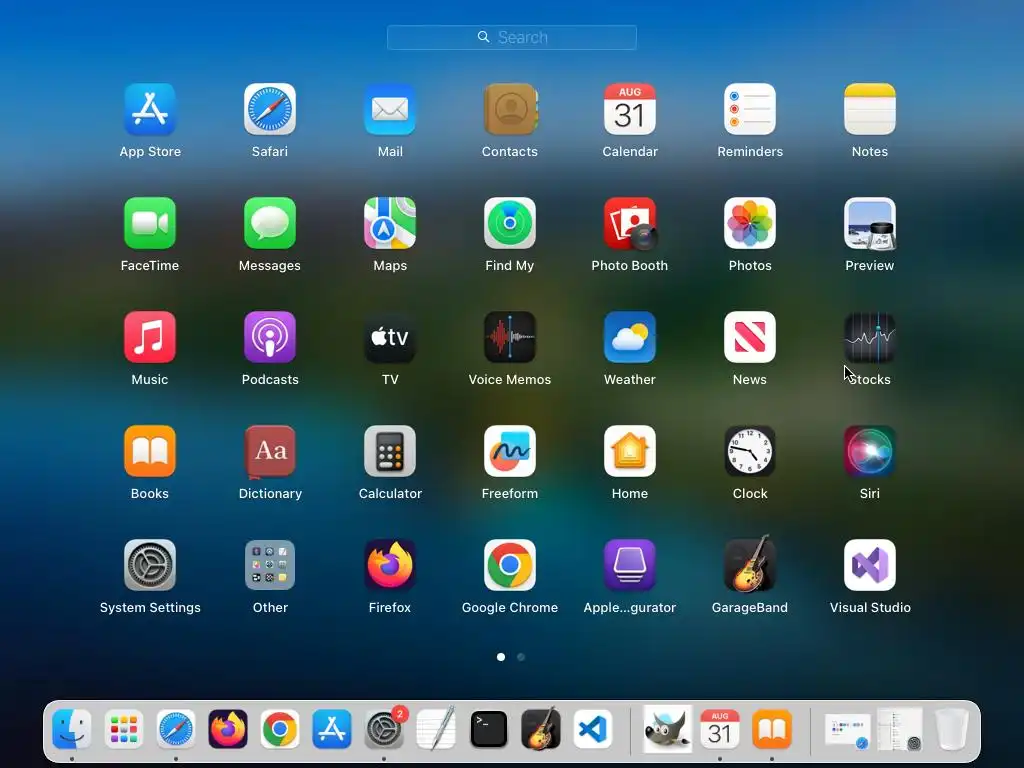The height and width of the screenshot is (768, 1024).
Task: Open App Store from Launchpad grid
Action: pos(150,109)
